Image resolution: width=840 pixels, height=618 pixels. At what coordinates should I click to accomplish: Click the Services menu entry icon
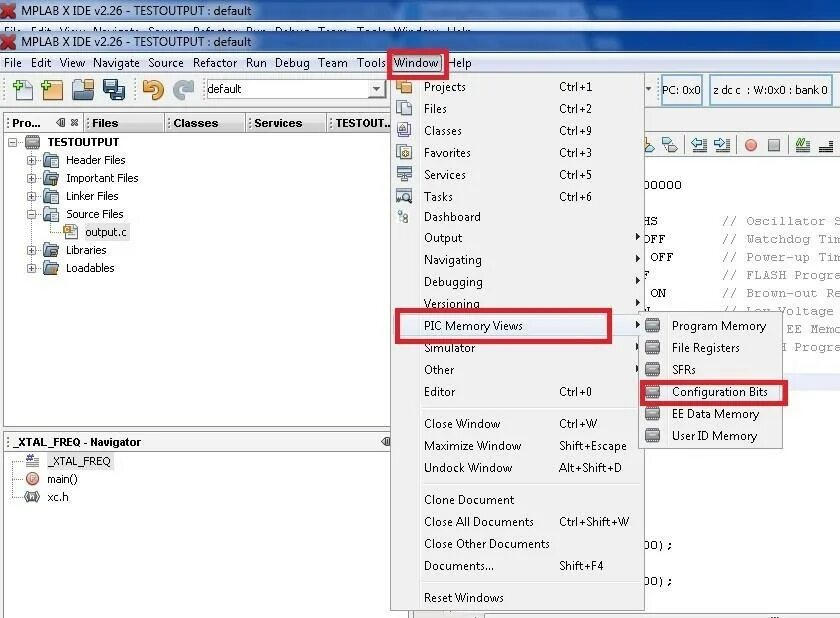pos(404,174)
